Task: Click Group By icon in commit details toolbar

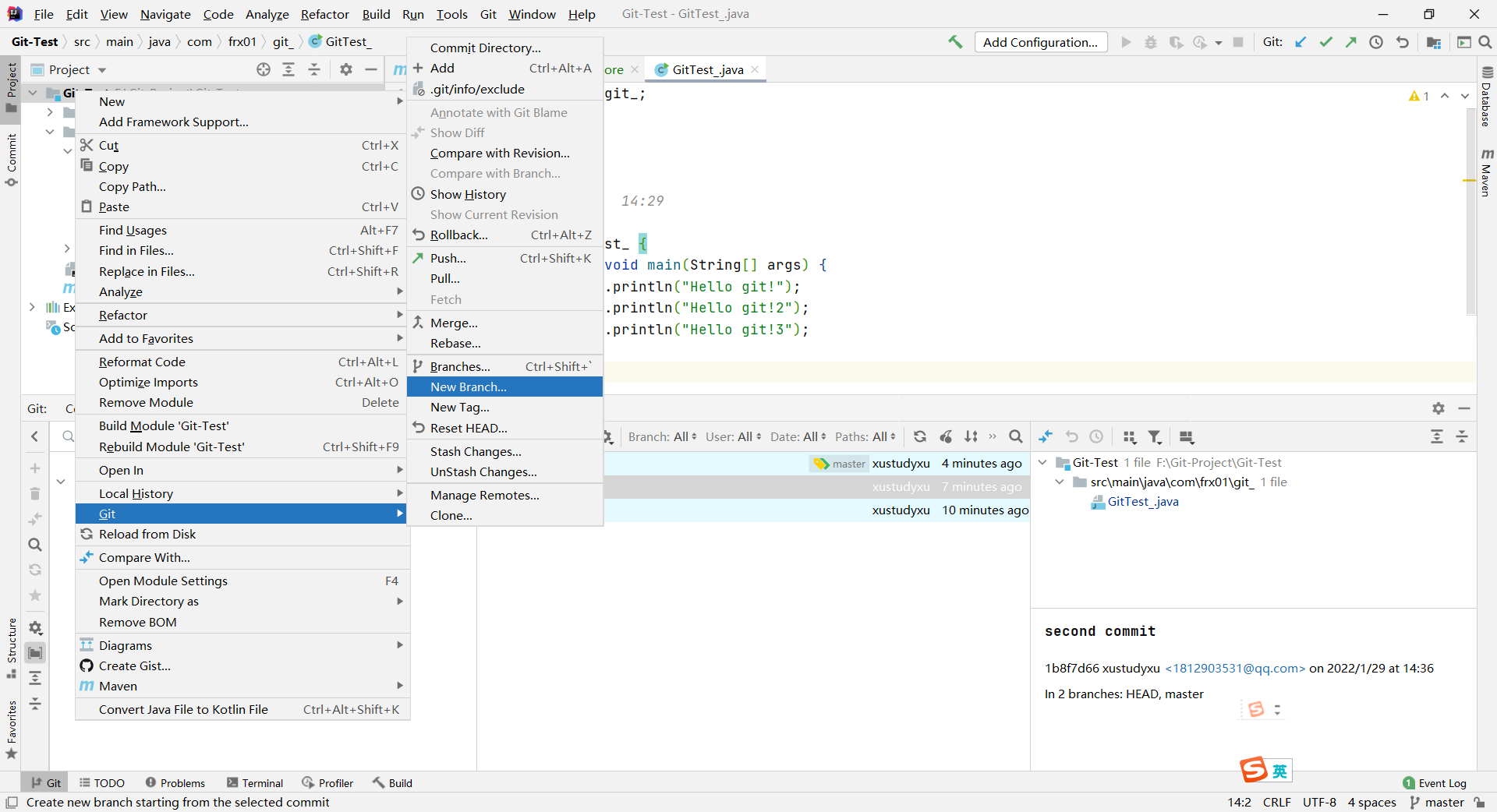Action: click(x=1130, y=436)
